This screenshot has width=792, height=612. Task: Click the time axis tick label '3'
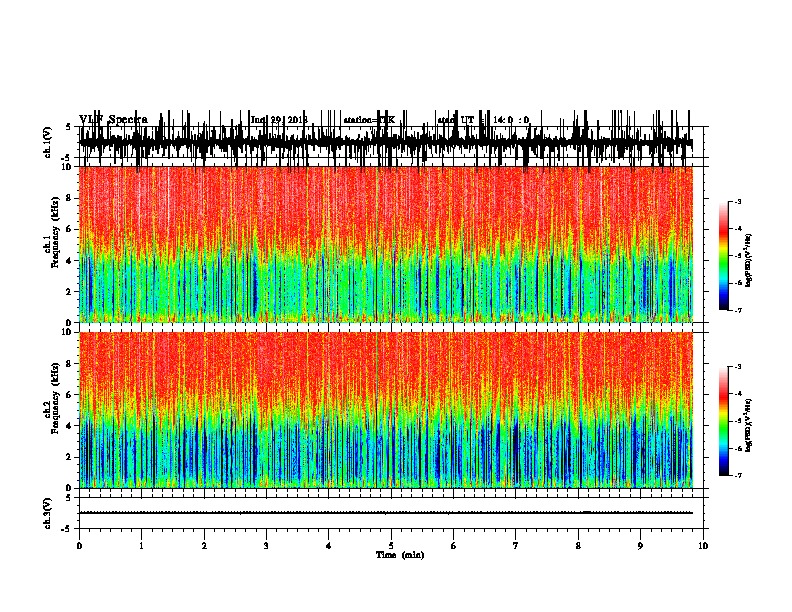pyautogui.click(x=266, y=546)
